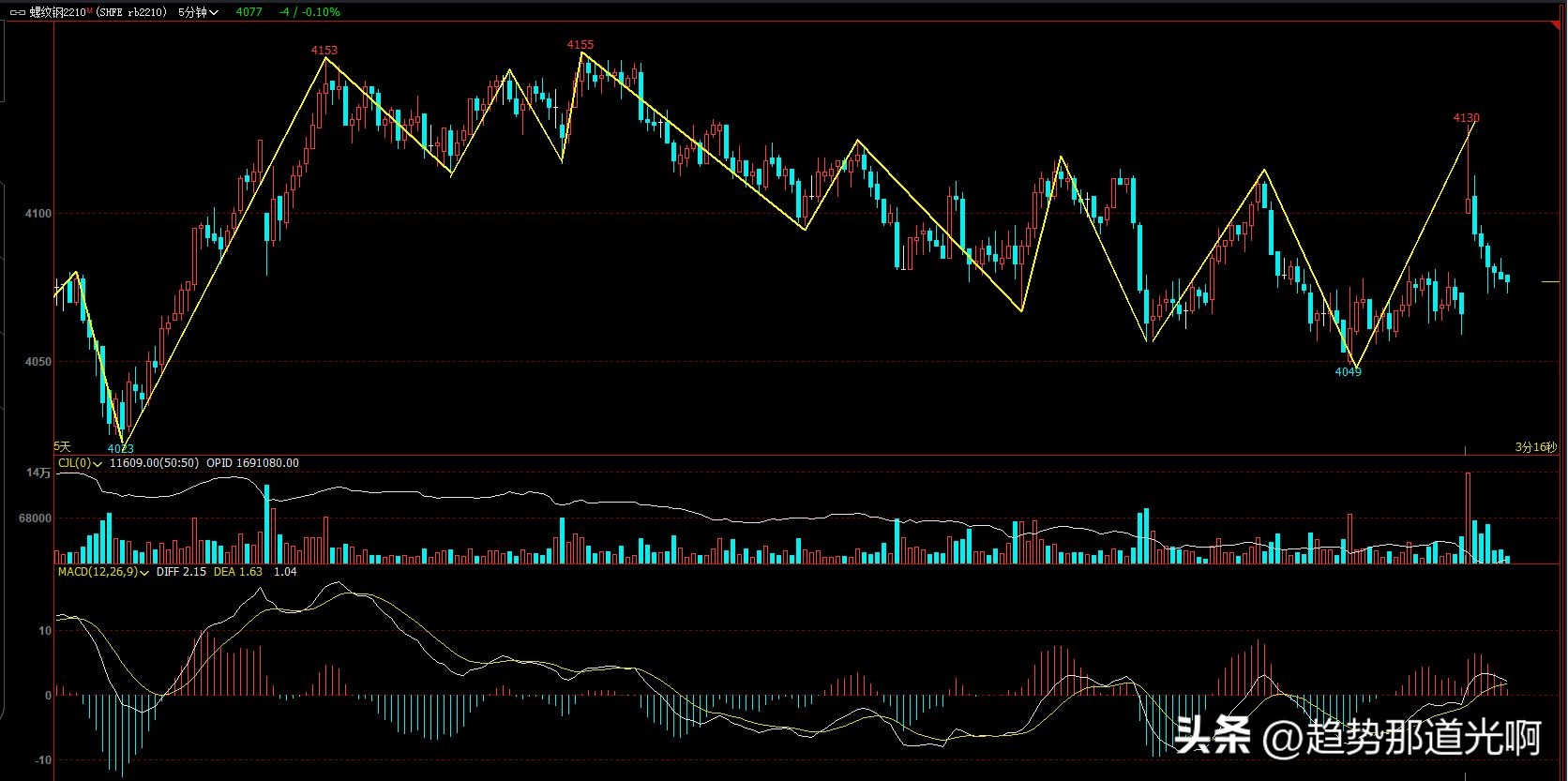Click the MACD axis label 10
The height and width of the screenshot is (781, 1568).
pyautogui.click(x=45, y=631)
